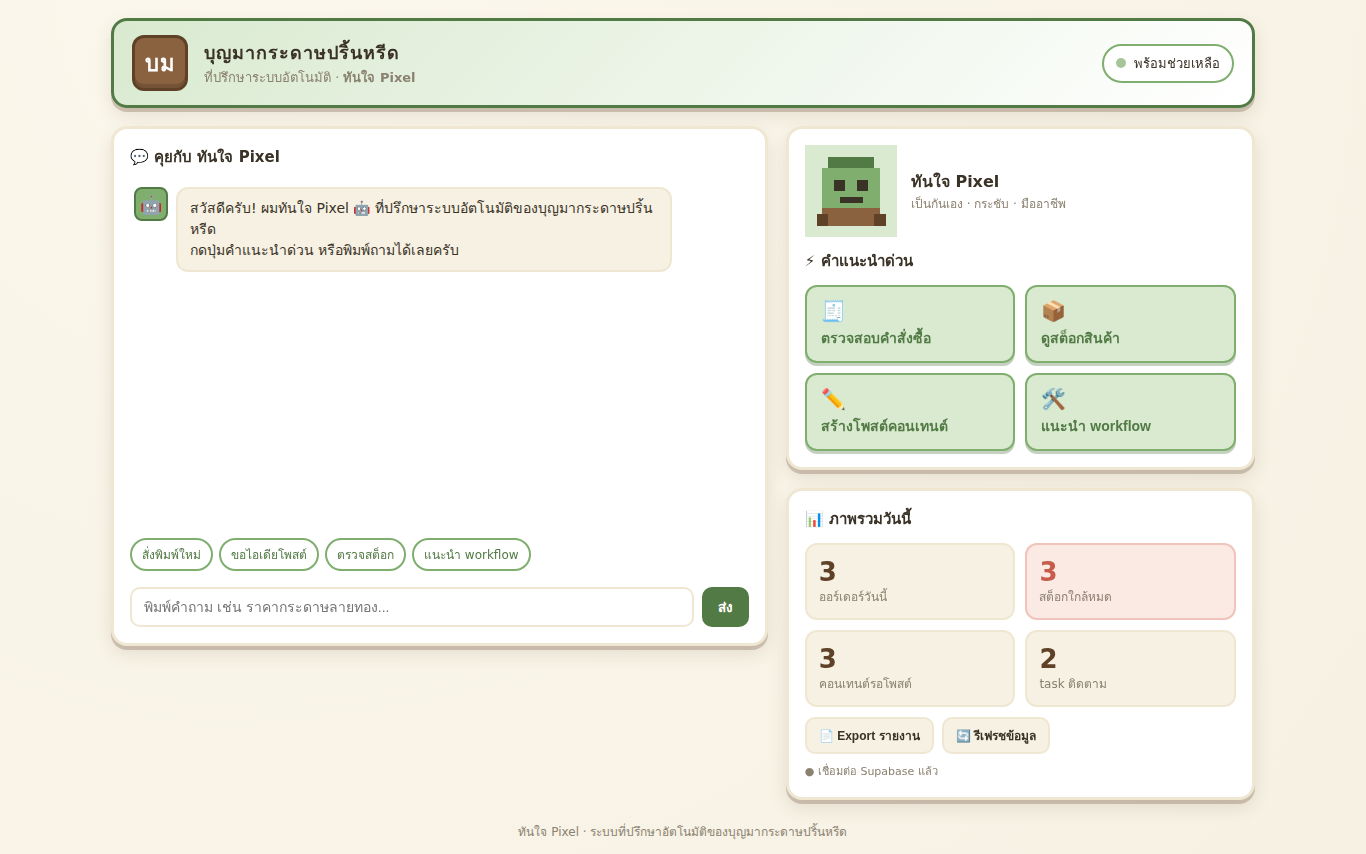The height and width of the screenshot is (854, 1366).
Task: Click Export รายงาน button
Action: [x=869, y=736]
